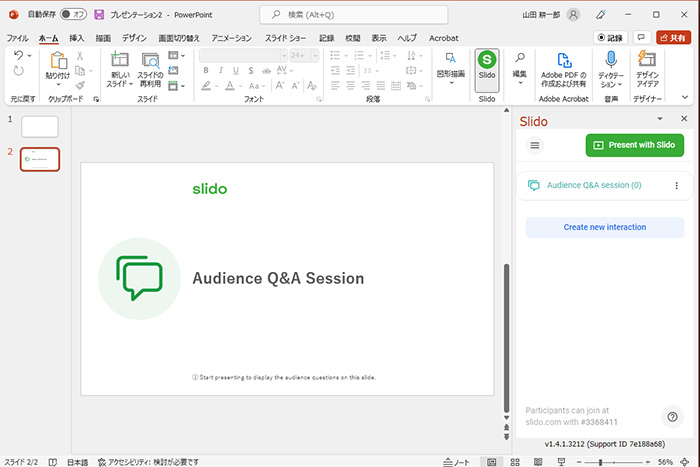
Task: Click the Paste clipboard icon
Action: point(58,60)
